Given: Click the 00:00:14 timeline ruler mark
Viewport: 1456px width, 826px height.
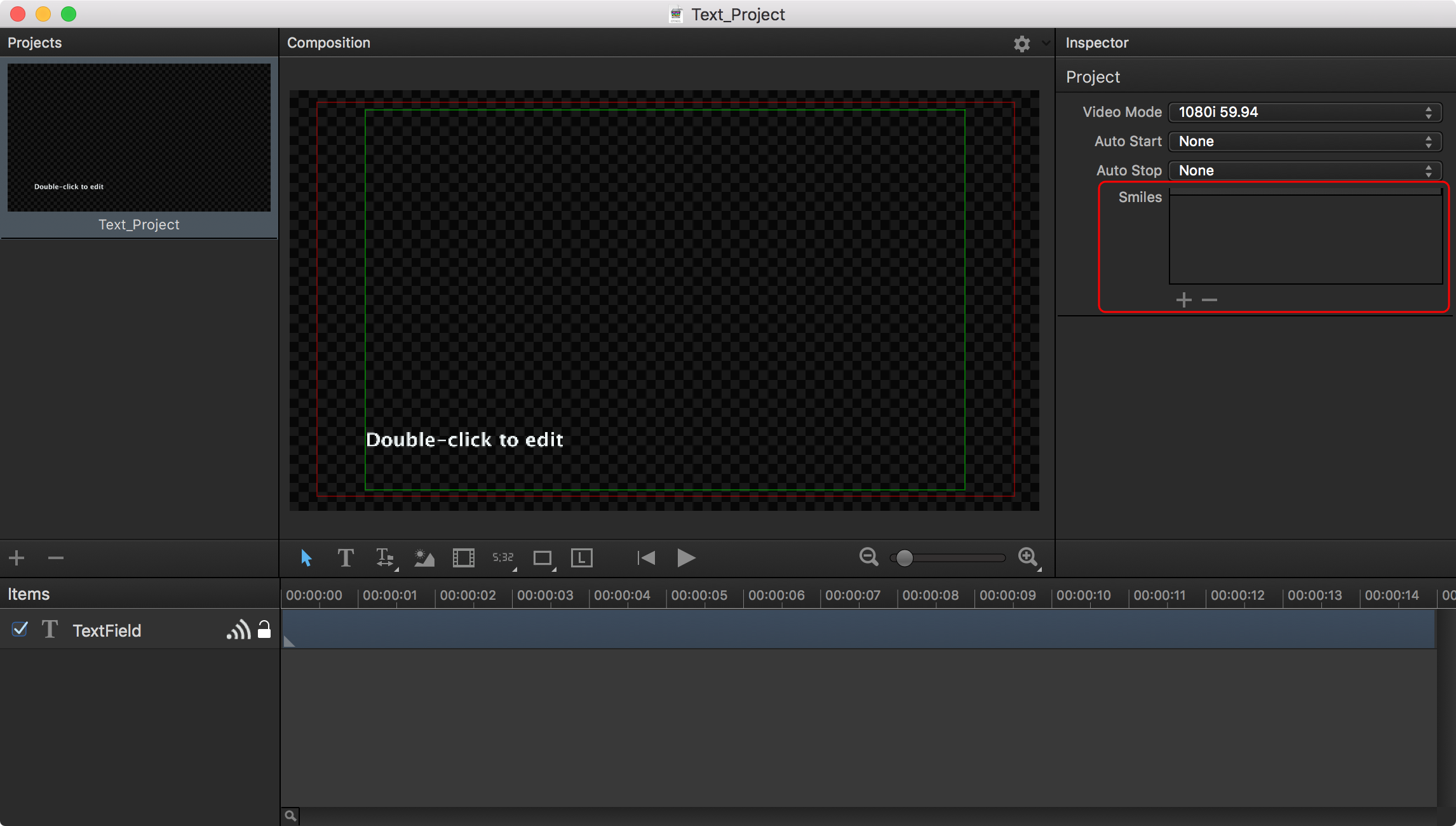Looking at the screenshot, I should pyautogui.click(x=1392, y=595).
